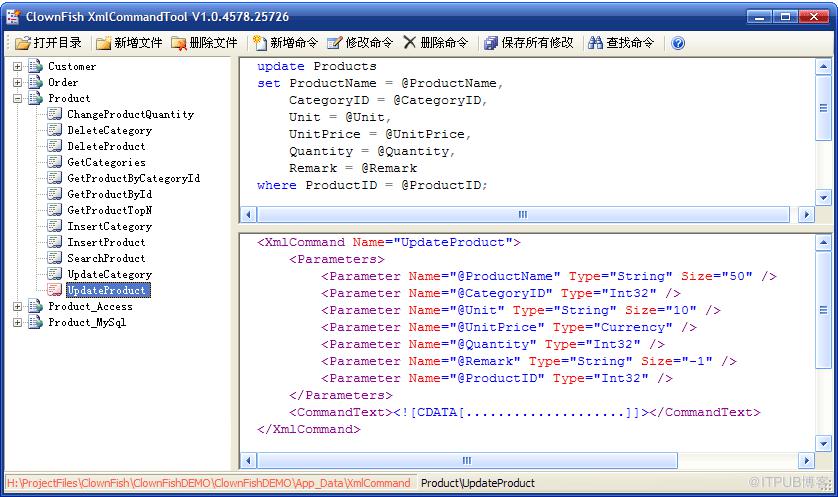The image size is (838, 497).
Task: Click the InsertProduct command icon
Action: click(55, 242)
